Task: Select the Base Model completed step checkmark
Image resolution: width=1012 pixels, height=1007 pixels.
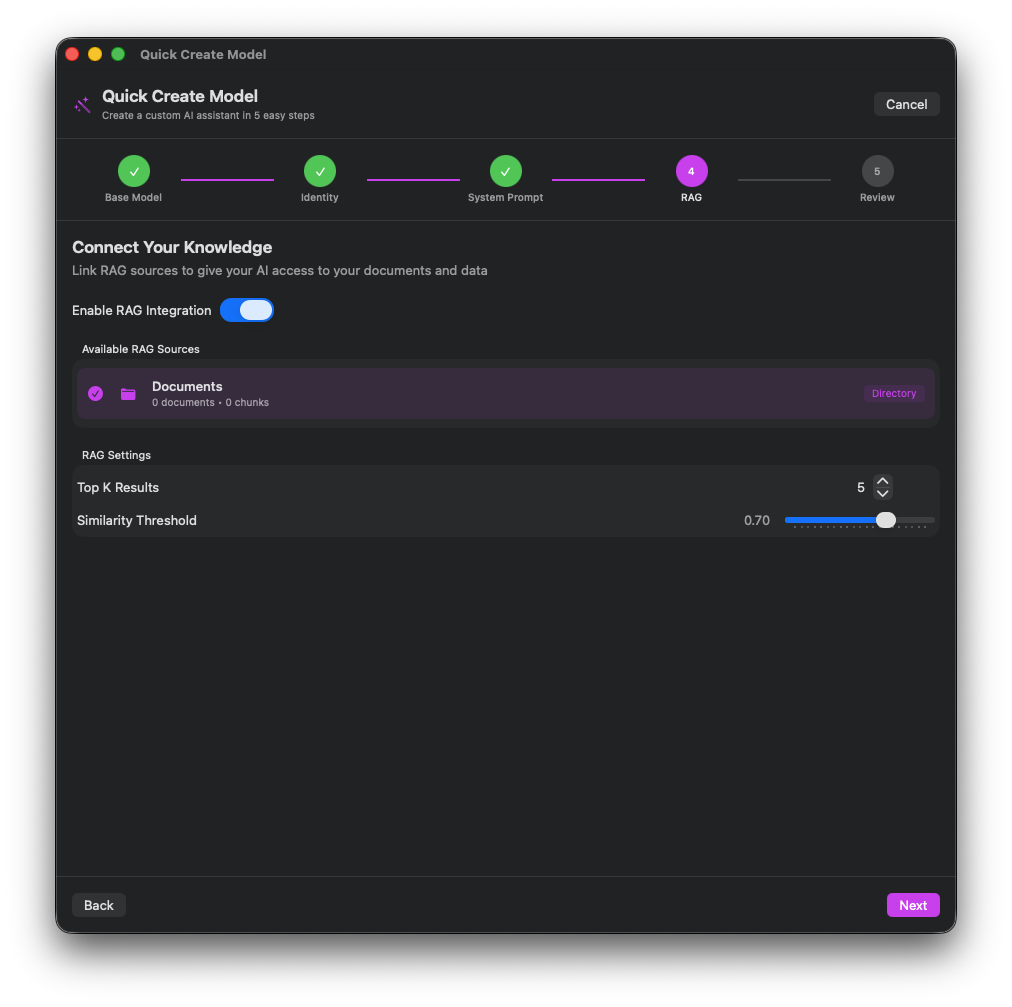Action: tap(133, 171)
